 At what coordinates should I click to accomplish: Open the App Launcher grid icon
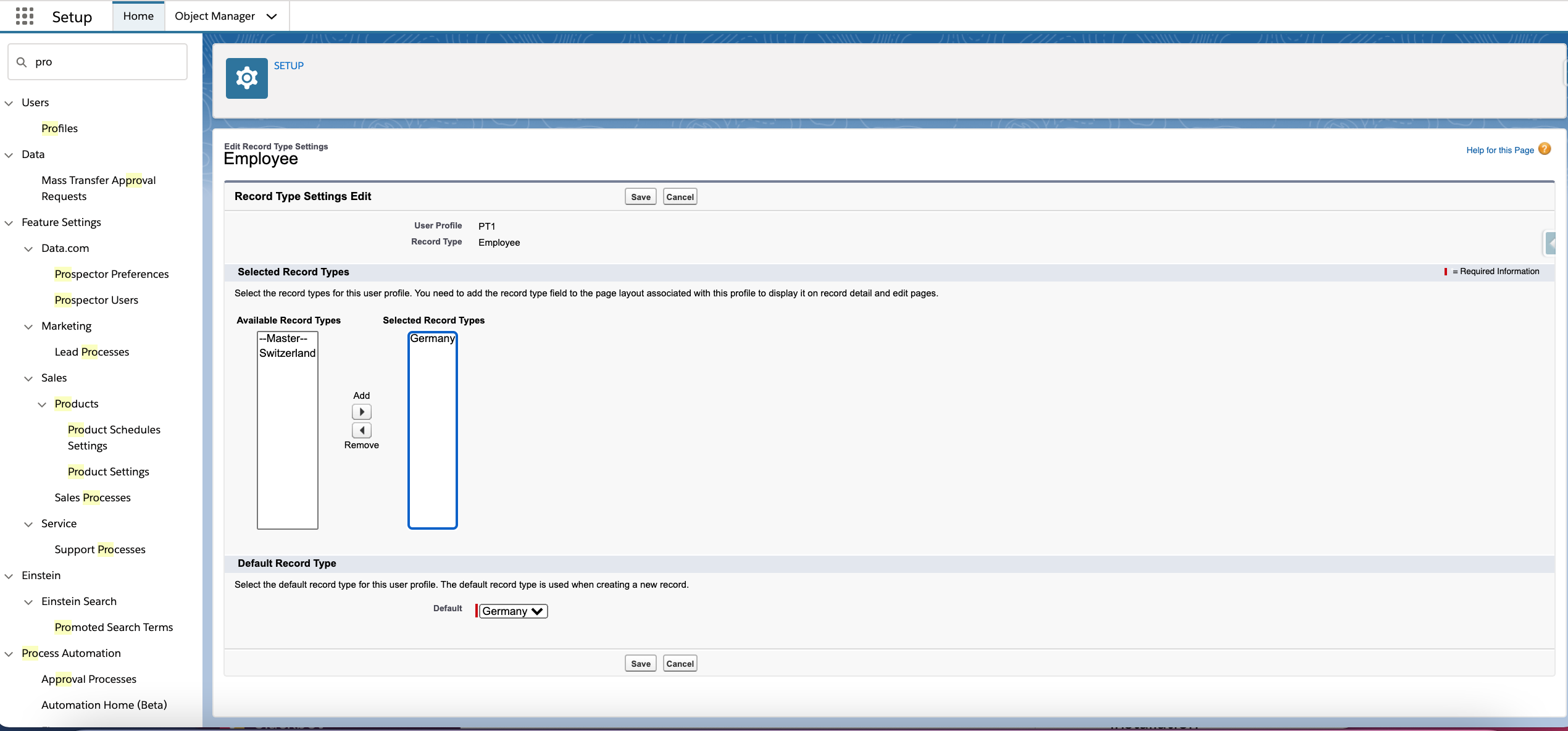click(x=25, y=16)
